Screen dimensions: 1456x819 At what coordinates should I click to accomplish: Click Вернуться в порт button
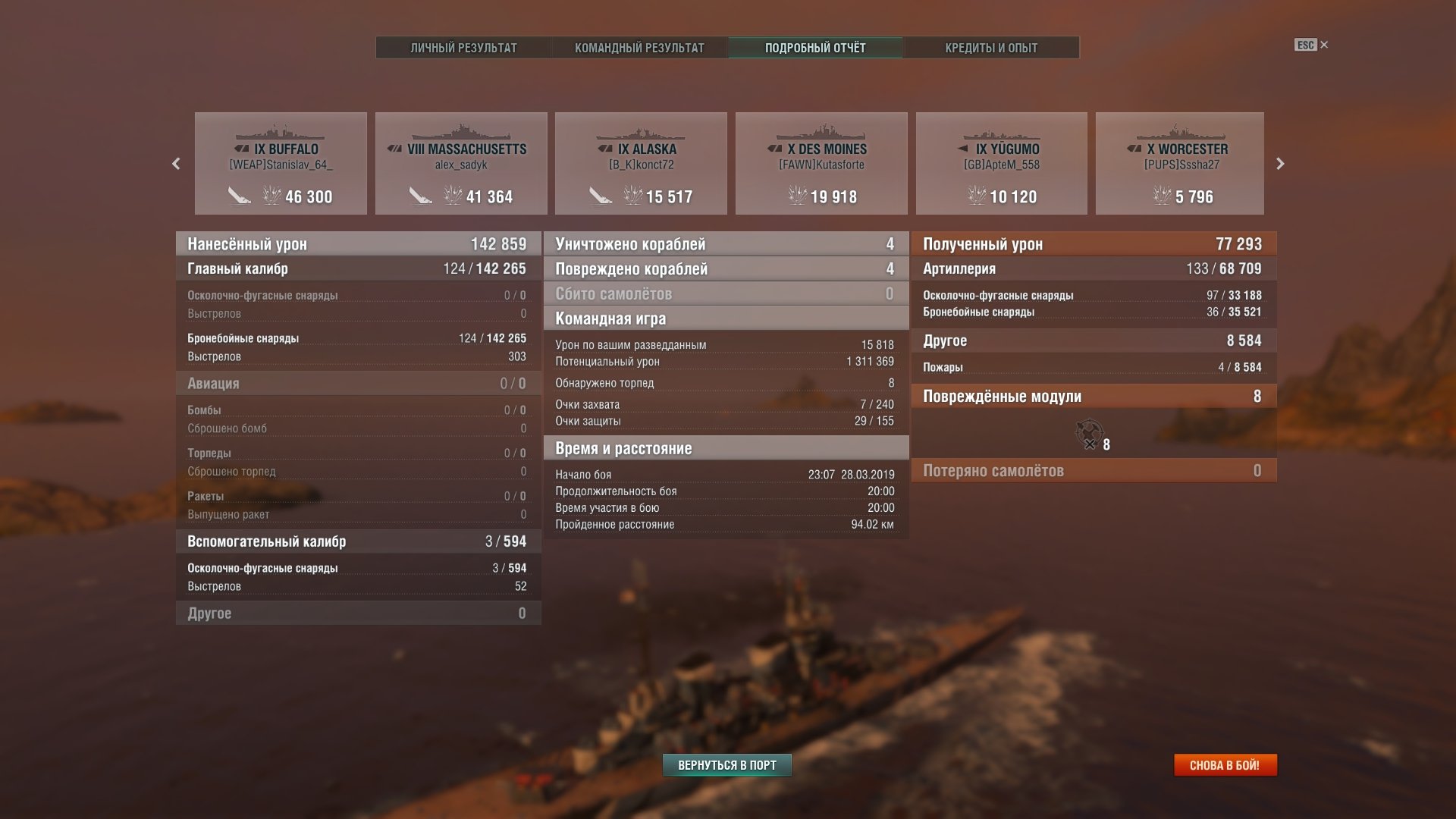tap(727, 765)
